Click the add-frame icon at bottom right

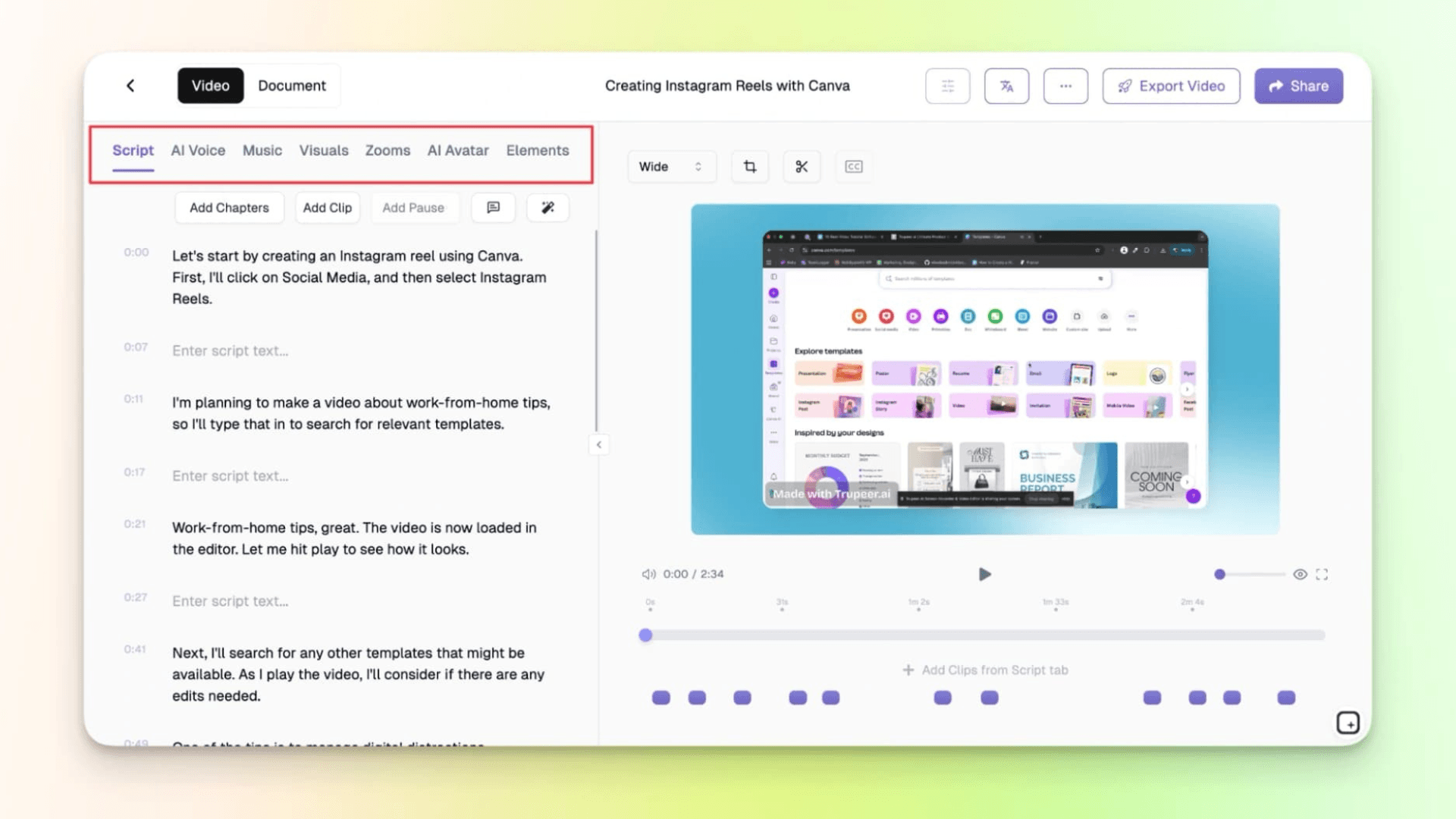click(1348, 723)
